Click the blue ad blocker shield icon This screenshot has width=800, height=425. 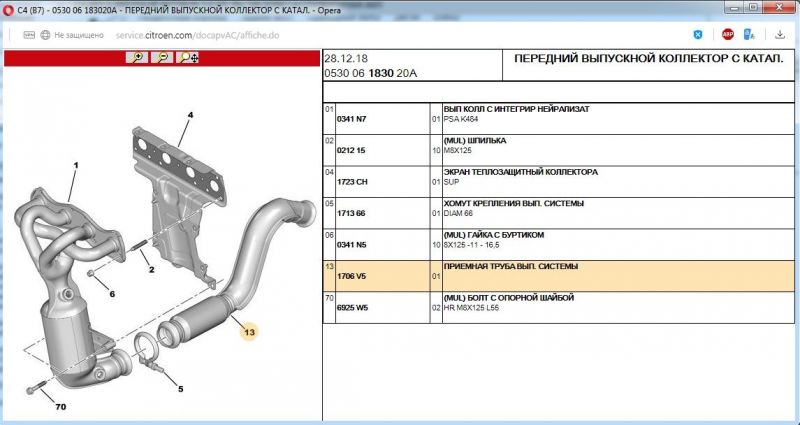click(697, 33)
